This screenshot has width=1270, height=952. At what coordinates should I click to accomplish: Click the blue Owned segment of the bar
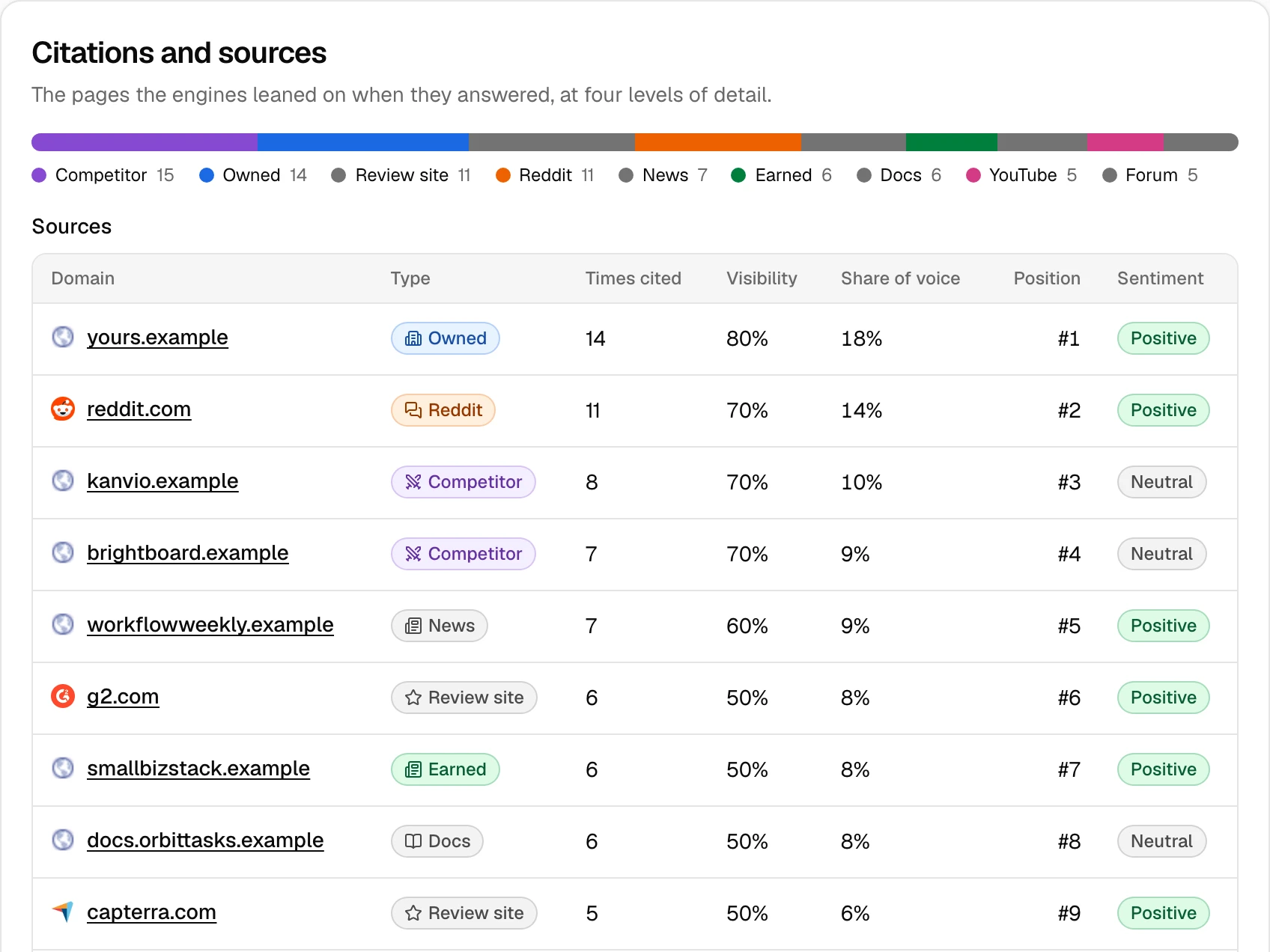[363, 142]
